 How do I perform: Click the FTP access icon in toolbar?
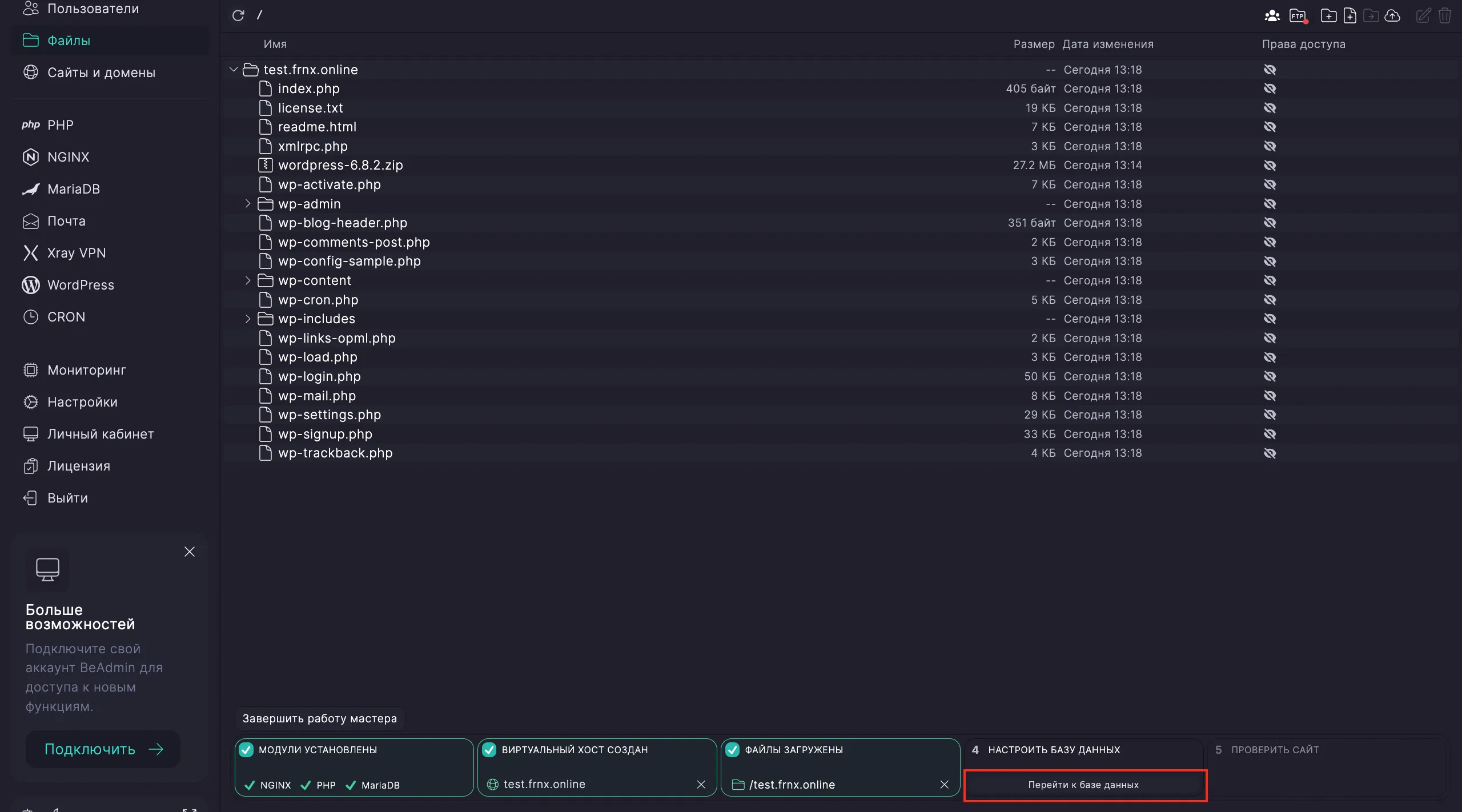1298,15
